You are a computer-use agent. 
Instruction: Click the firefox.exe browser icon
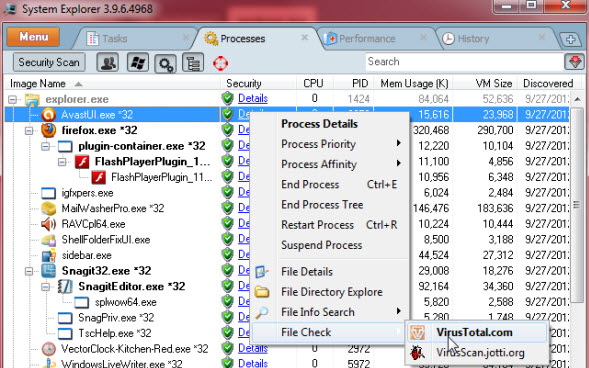[48, 130]
